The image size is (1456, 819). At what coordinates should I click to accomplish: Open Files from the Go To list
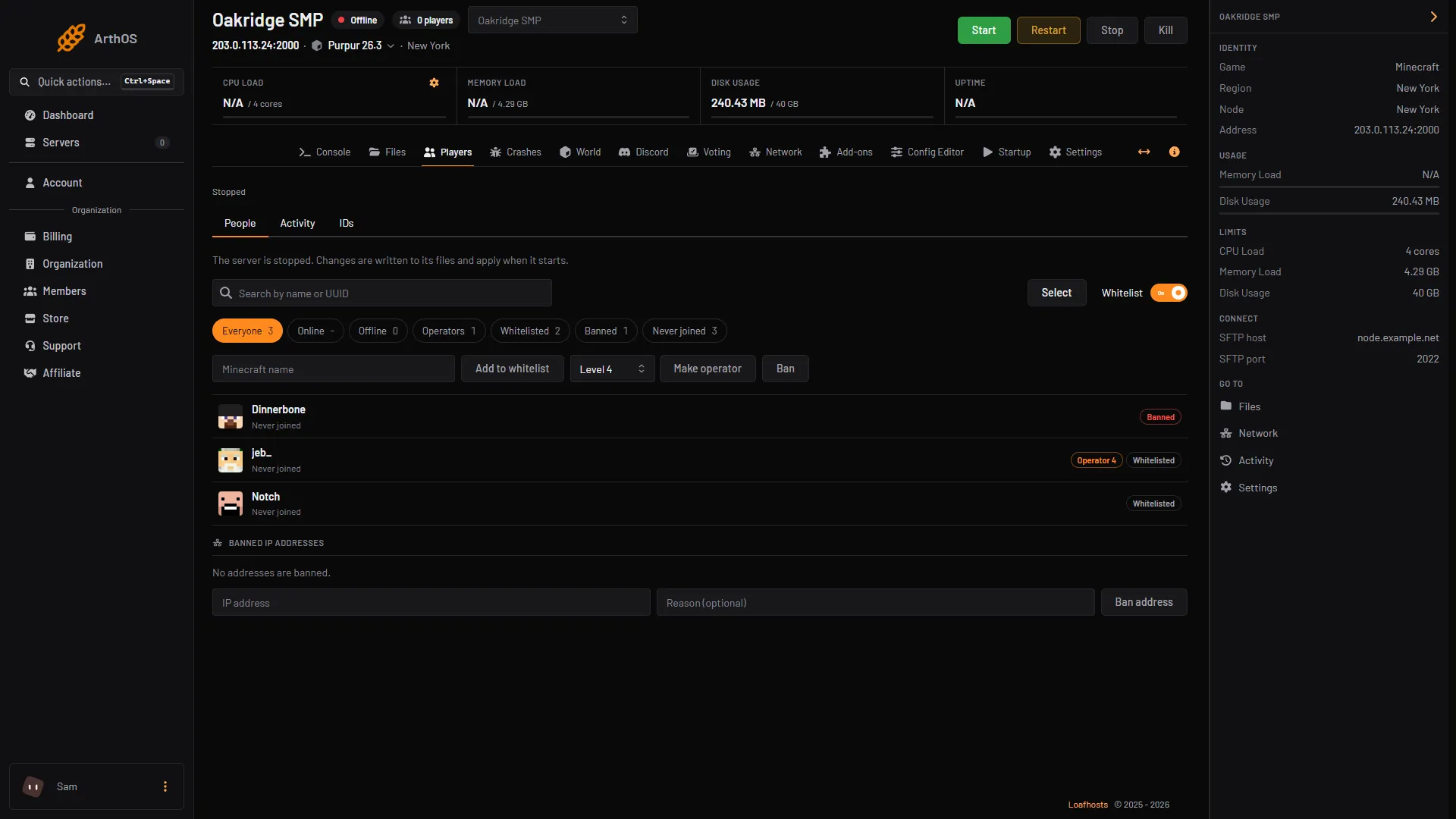click(x=1240, y=406)
